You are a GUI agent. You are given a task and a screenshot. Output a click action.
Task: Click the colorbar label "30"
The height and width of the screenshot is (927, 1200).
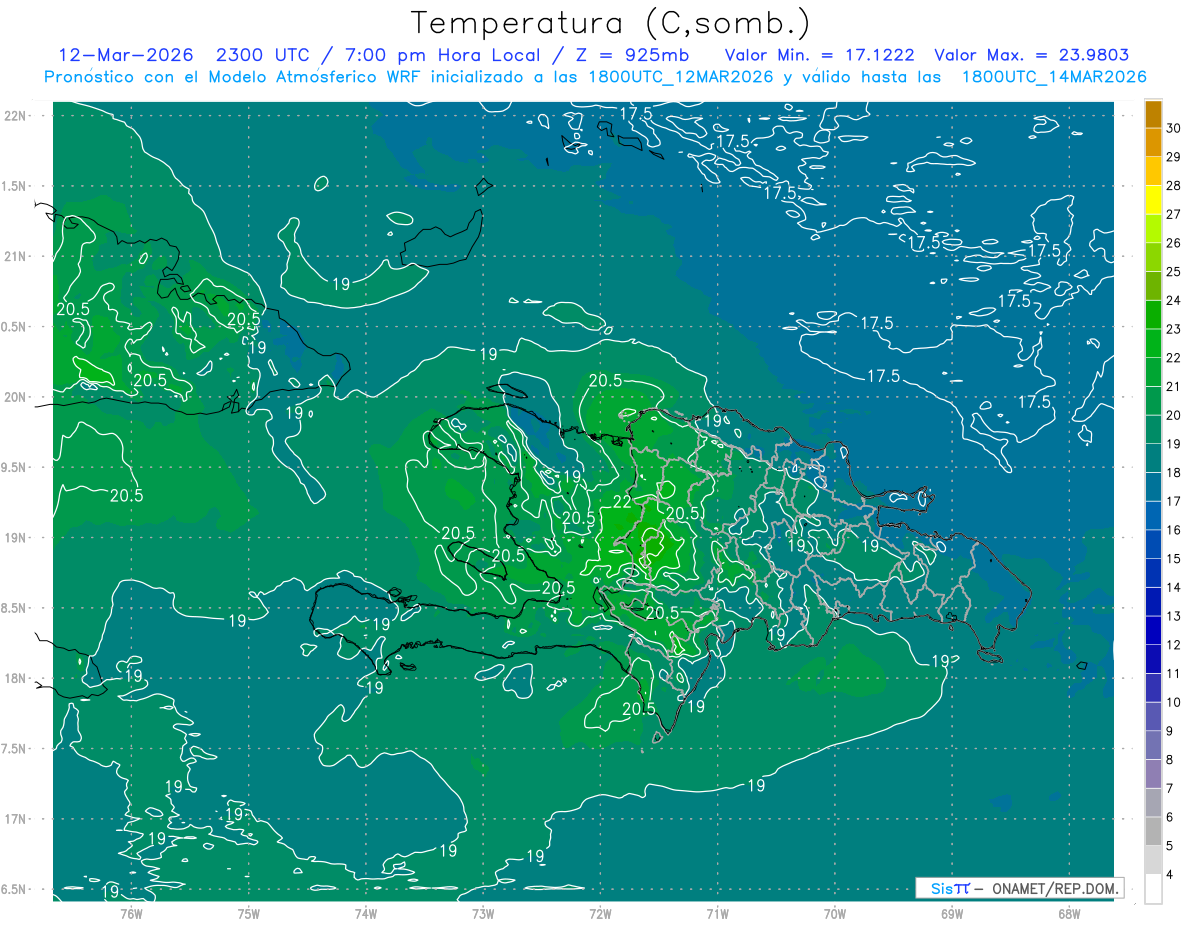[x=1175, y=128]
